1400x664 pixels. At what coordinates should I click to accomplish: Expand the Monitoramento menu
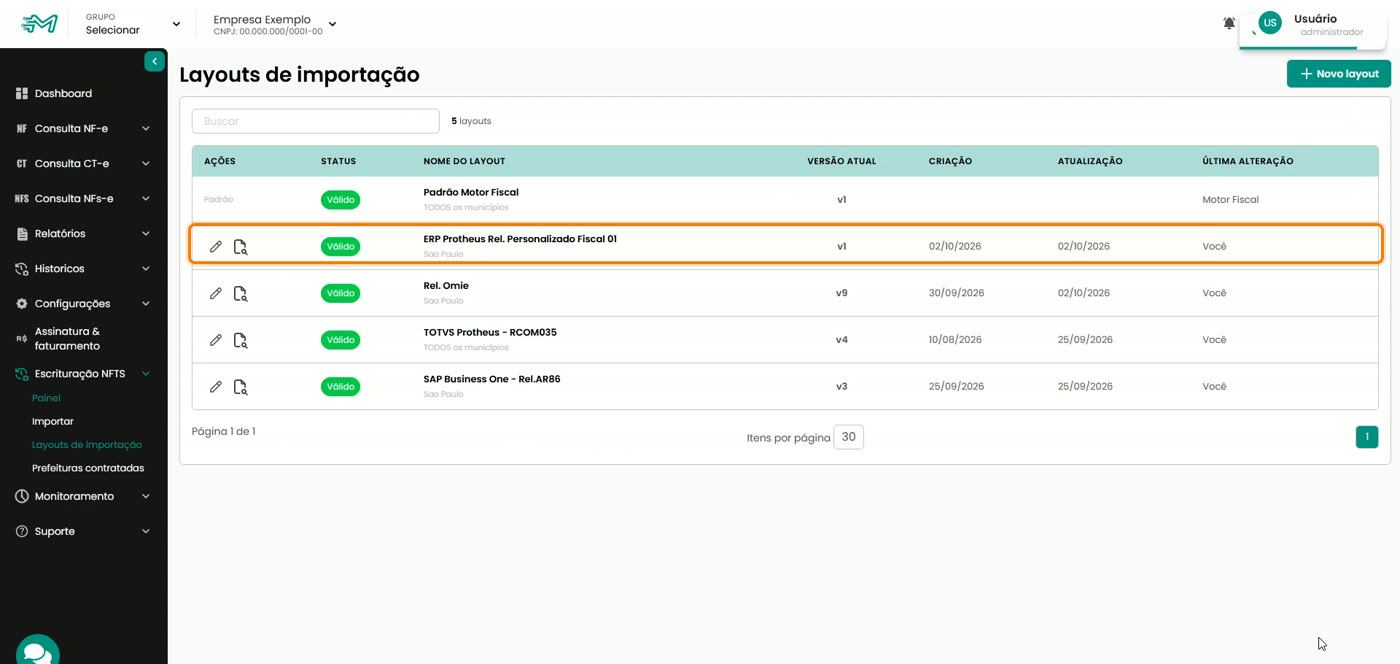pos(84,496)
